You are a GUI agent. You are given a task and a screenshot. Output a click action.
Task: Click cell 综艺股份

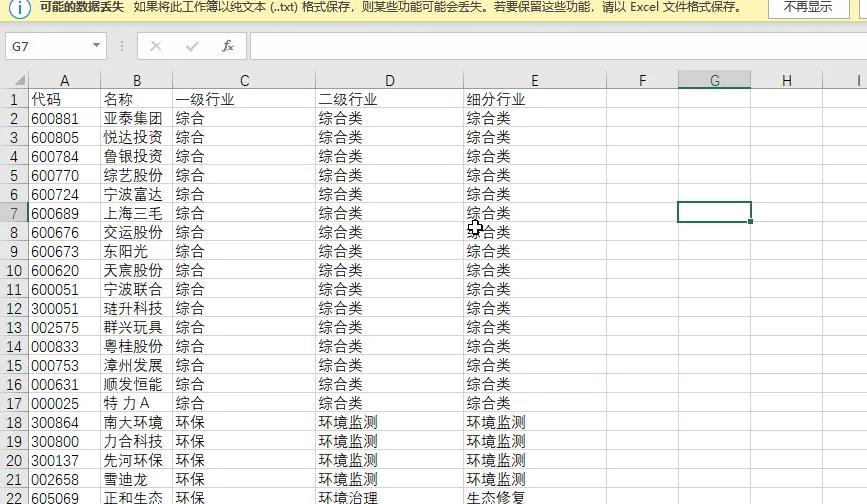click(x=137, y=175)
